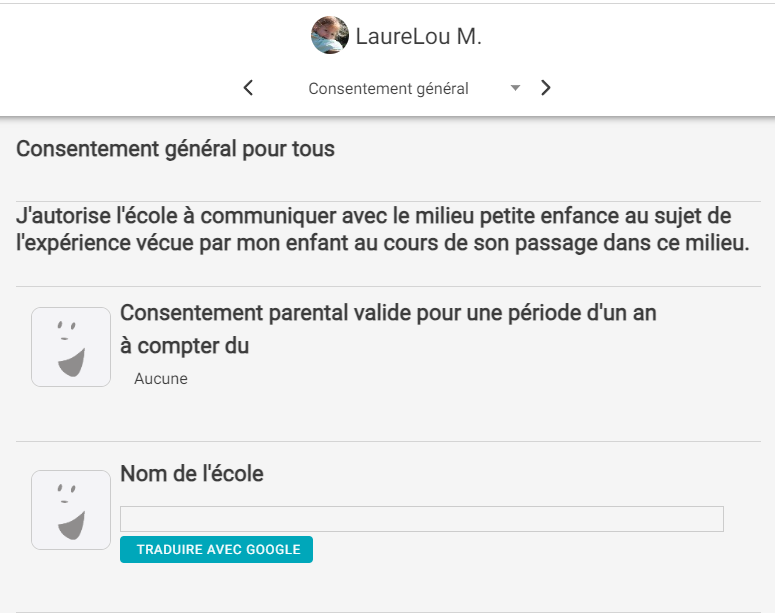Go to previous form with left chevron
This screenshot has width=775, height=613.
(248, 88)
